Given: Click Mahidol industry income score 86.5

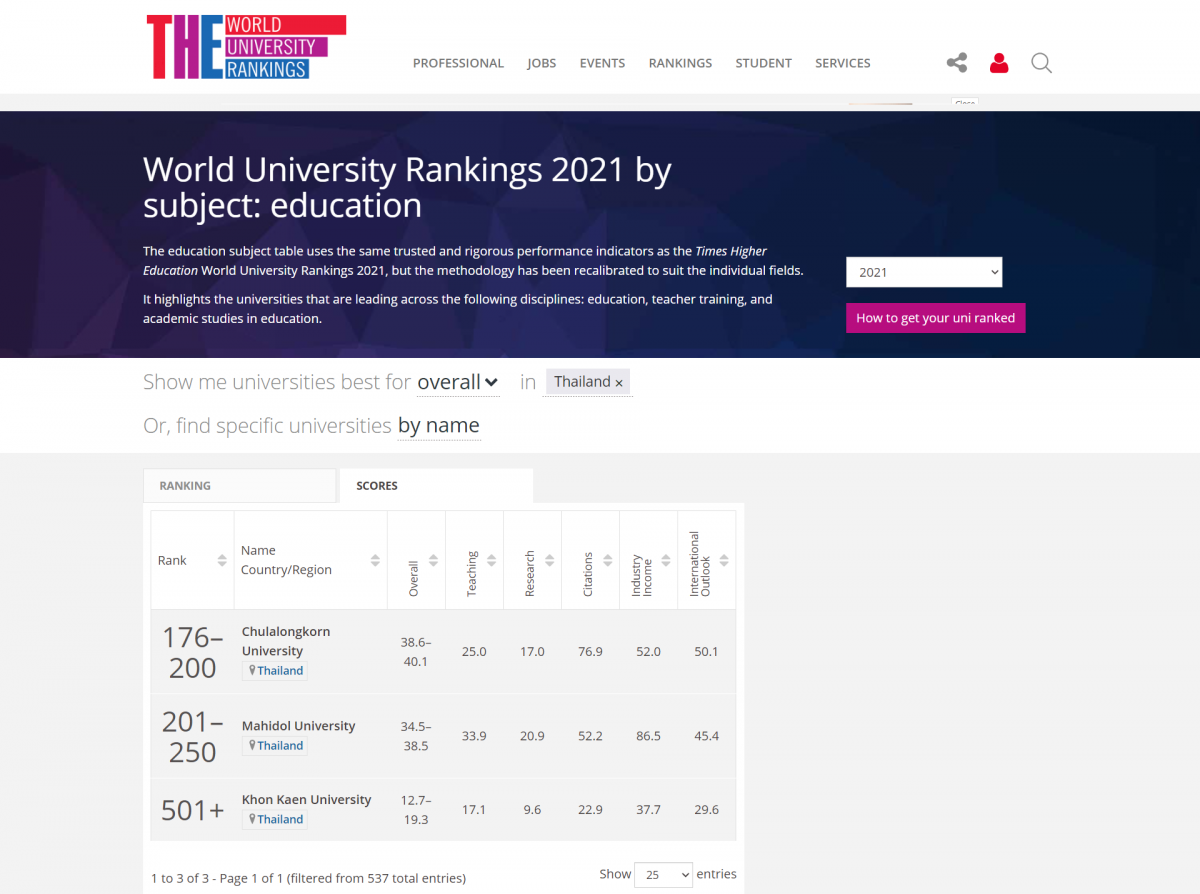Looking at the screenshot, I should (x=649, y=736).
